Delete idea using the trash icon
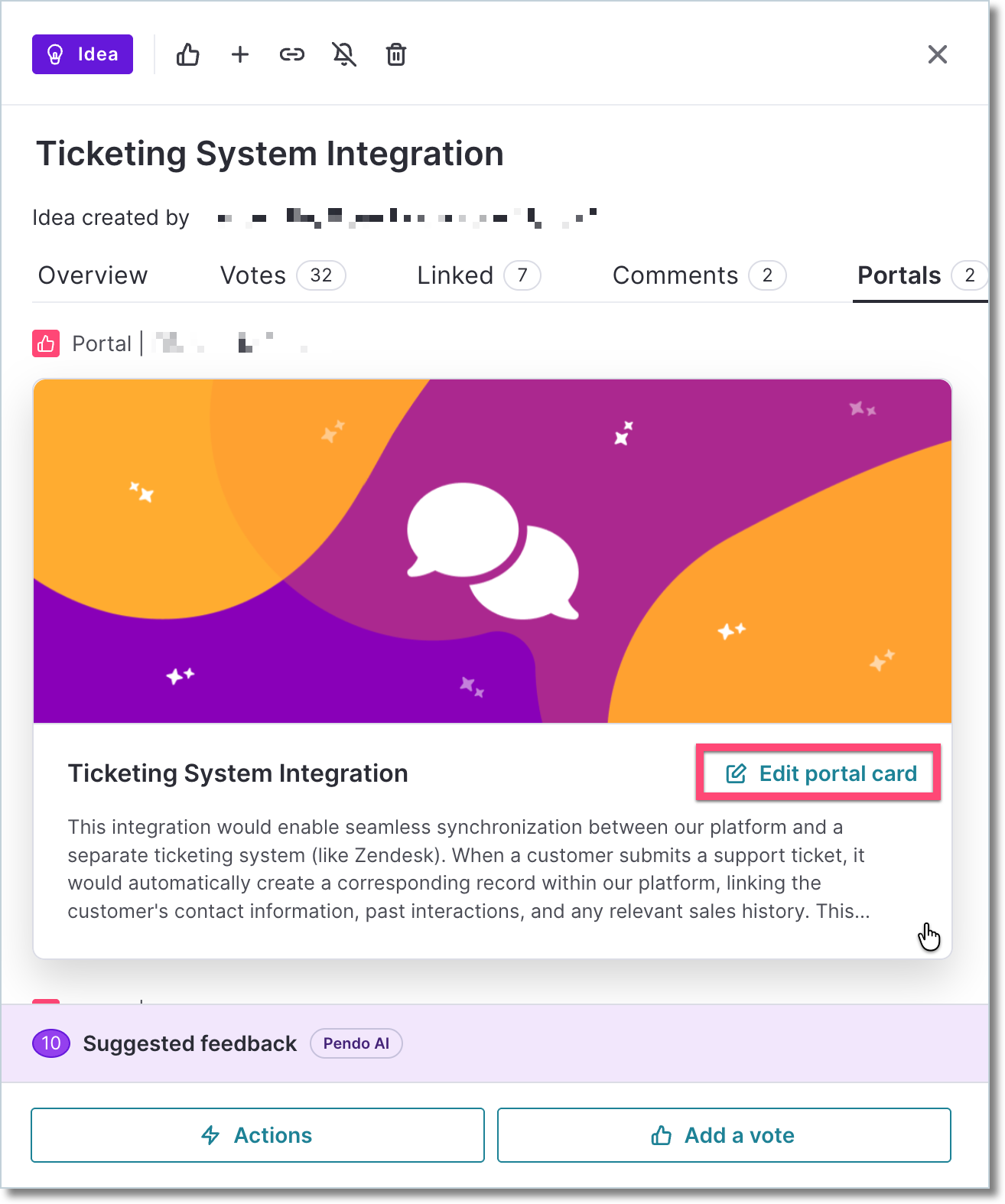This screenshot has width=1005, height=1204. [x=396, y=54]
